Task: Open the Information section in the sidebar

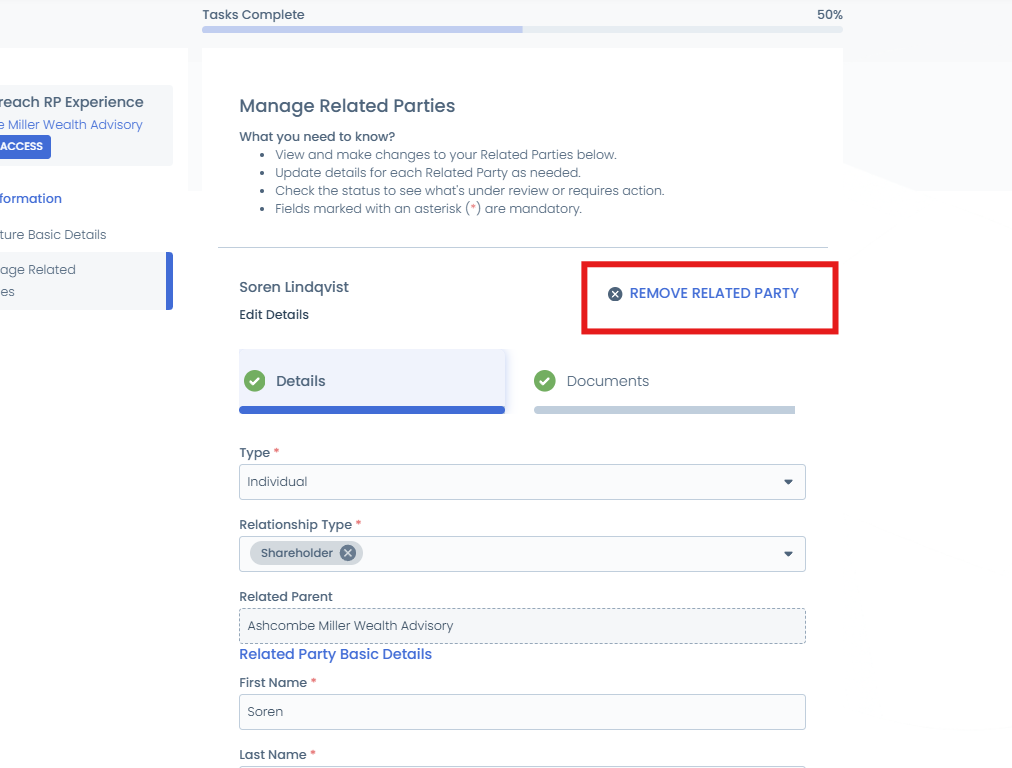Action: [x=31, y=199]
